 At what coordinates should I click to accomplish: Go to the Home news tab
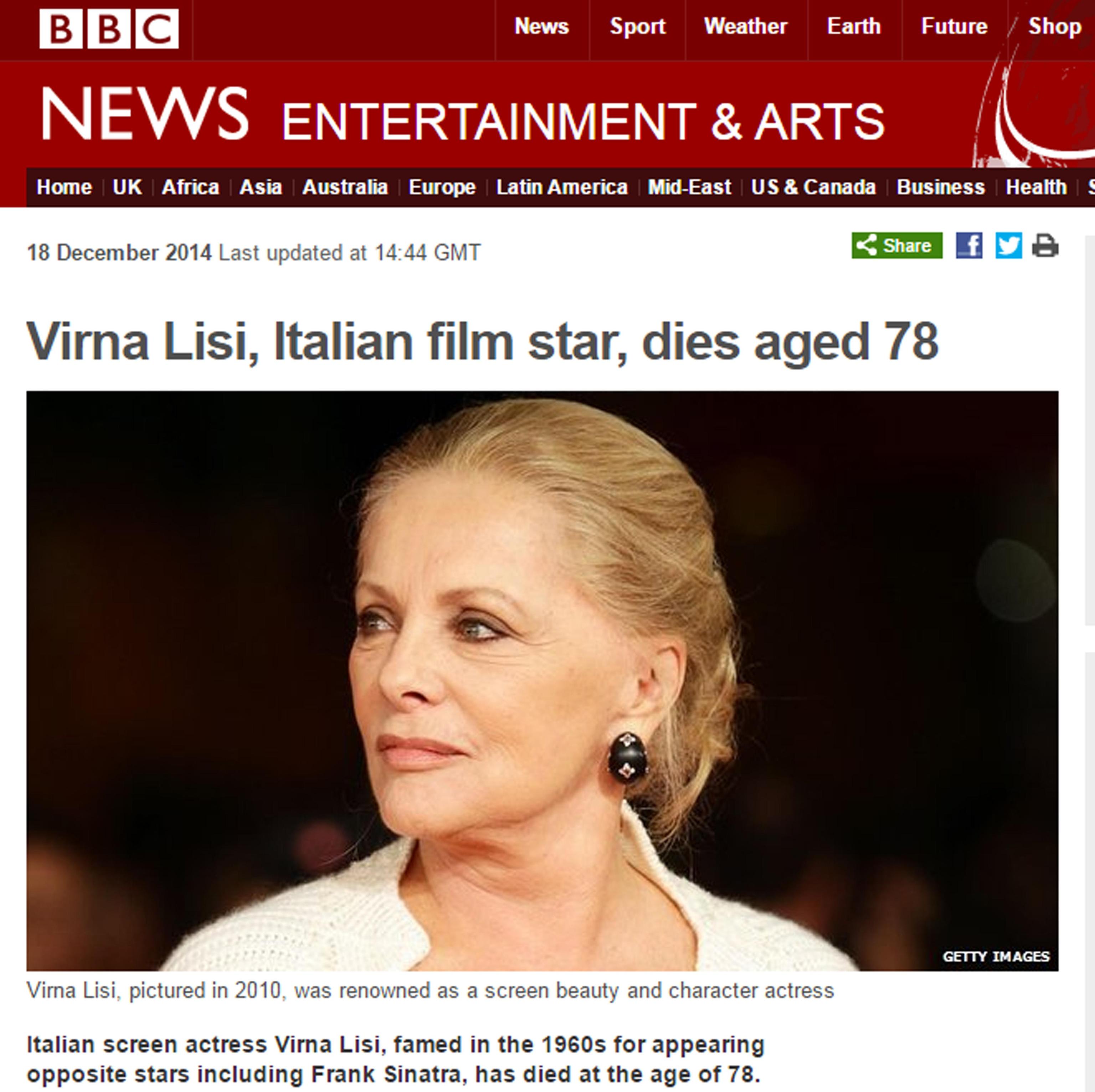(x=64, y=187)
